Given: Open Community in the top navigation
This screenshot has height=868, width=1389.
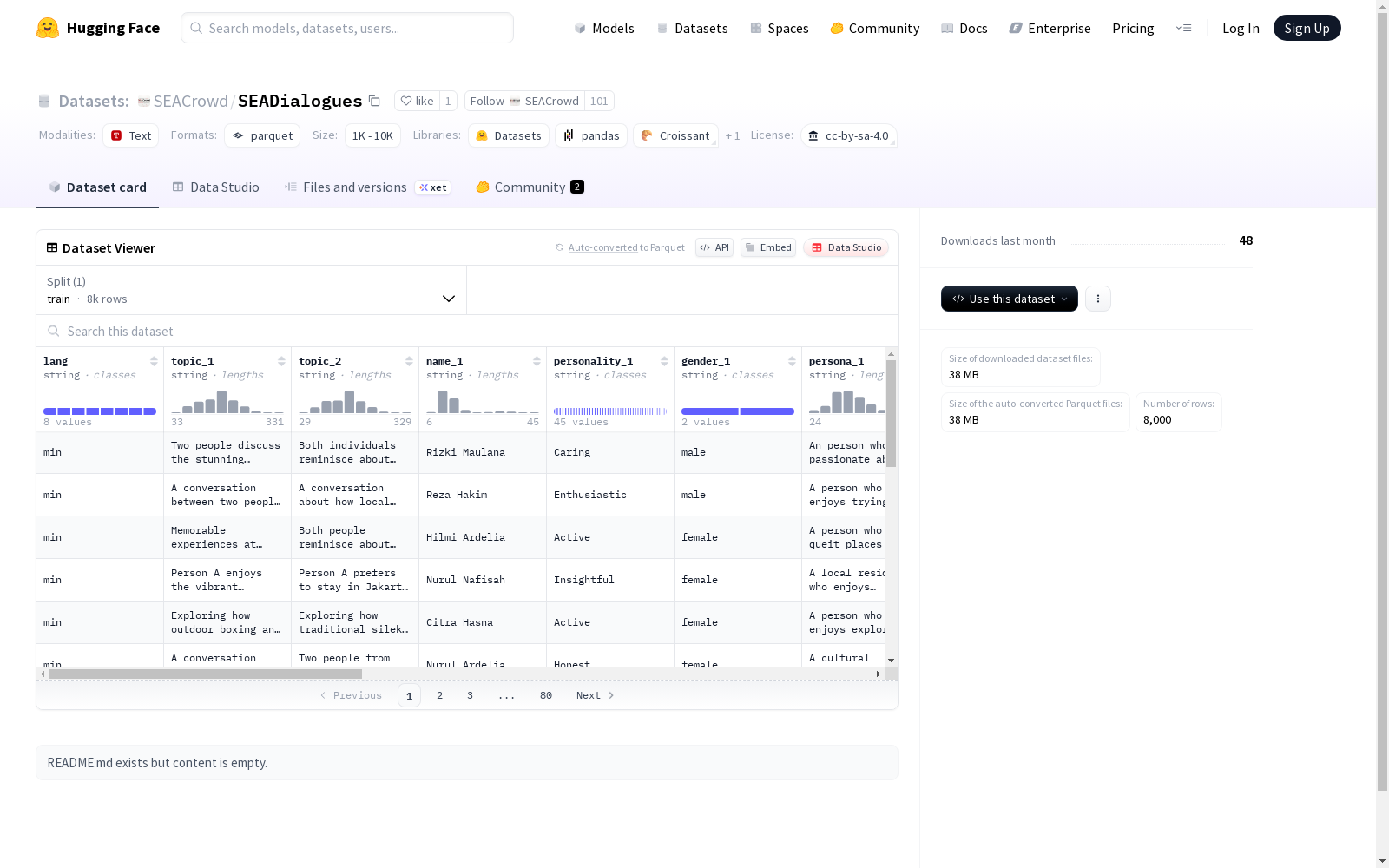Looking at the screenshot, I should pos(875,28).
